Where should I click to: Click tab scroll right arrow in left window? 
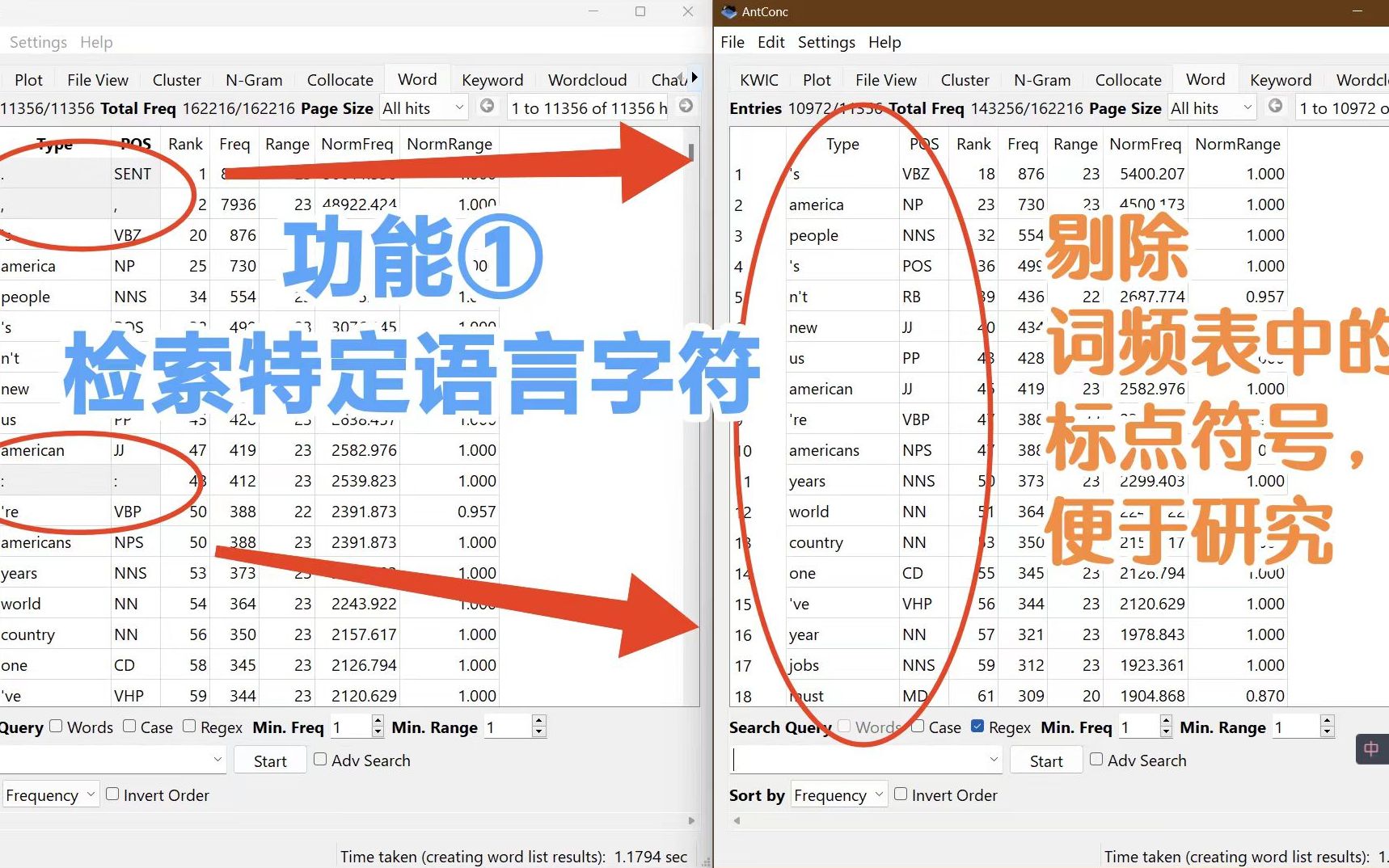(x=694, y=78)
